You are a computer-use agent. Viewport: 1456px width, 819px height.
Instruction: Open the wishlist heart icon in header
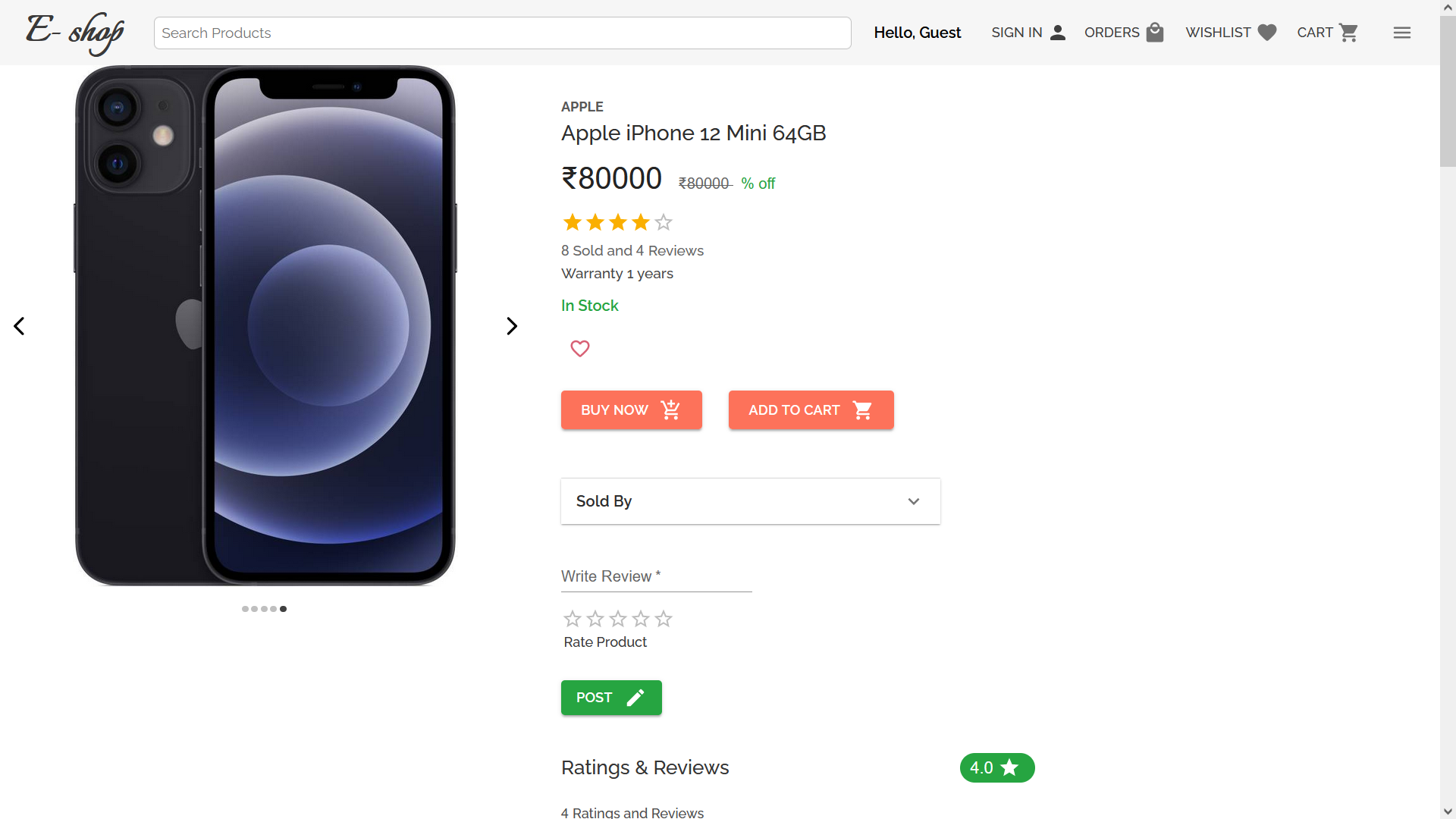(x=1267, y=33)
